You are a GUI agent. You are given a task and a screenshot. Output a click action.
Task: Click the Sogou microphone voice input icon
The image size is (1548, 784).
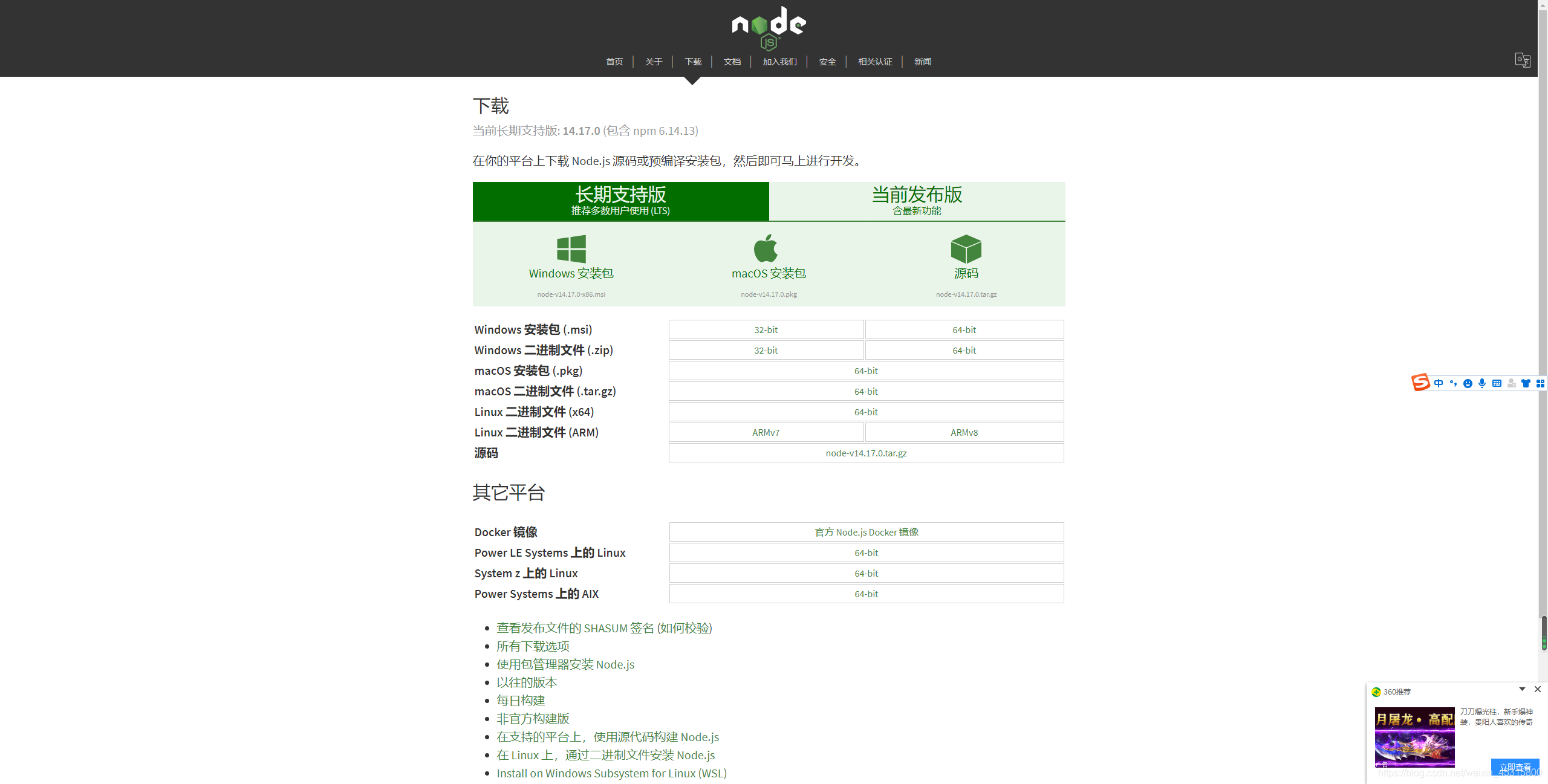[1482, 383]
